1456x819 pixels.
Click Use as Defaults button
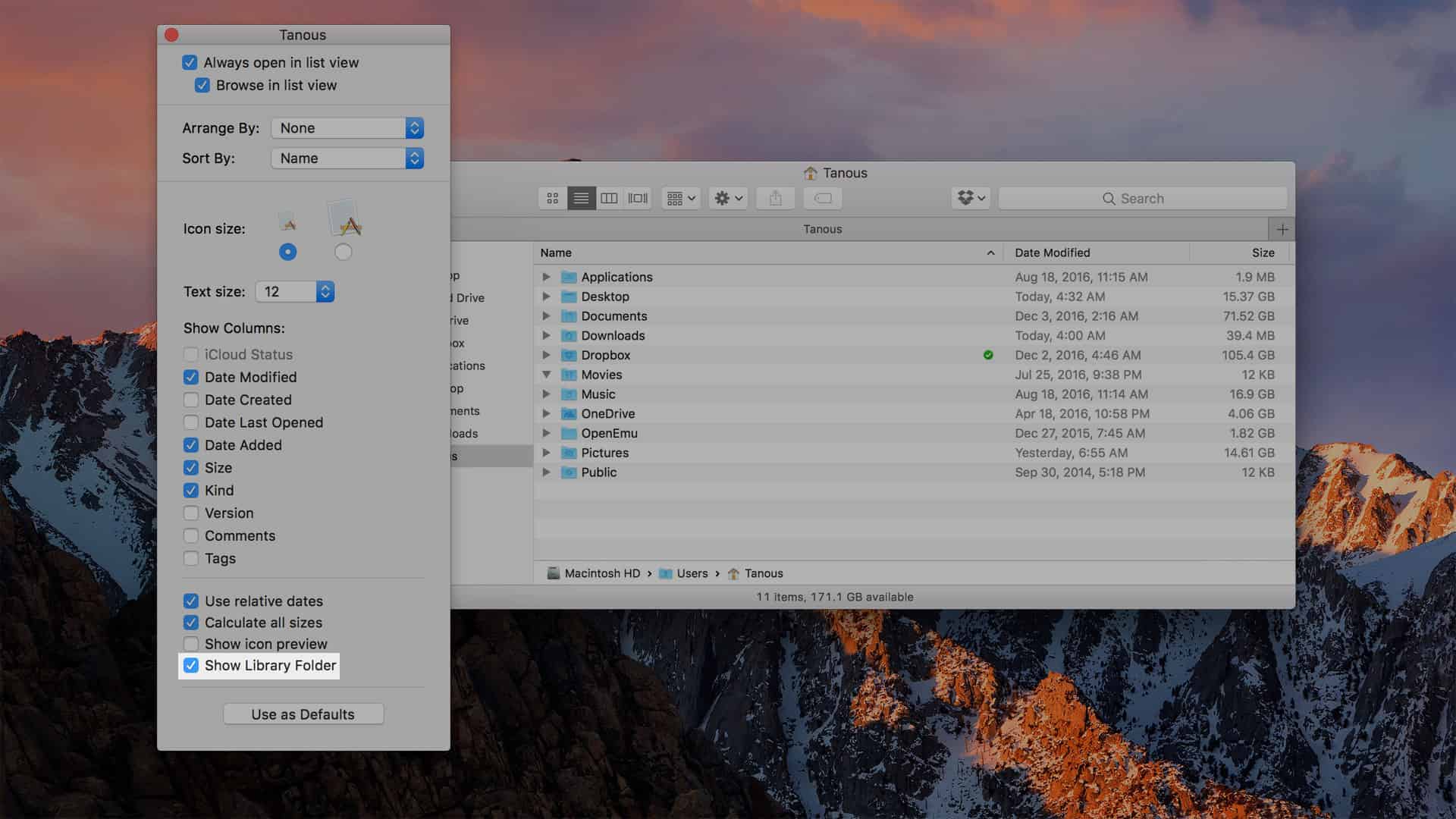pos(303,713)
